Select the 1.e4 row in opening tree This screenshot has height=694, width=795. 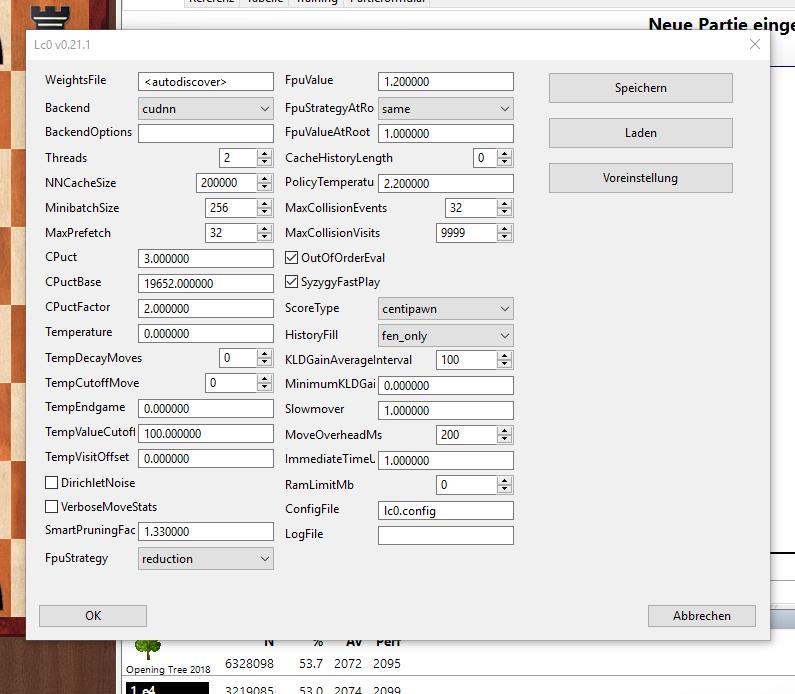[167, 688]
